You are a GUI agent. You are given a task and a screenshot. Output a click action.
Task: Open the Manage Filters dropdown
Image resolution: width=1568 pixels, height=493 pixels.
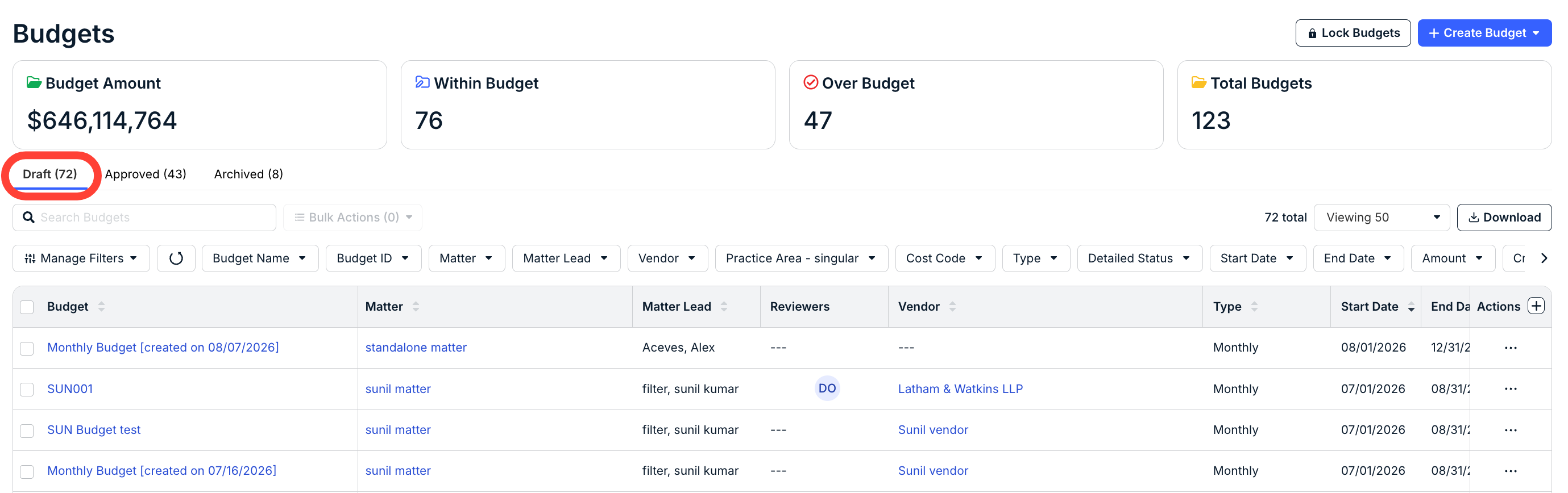(81, 258)
